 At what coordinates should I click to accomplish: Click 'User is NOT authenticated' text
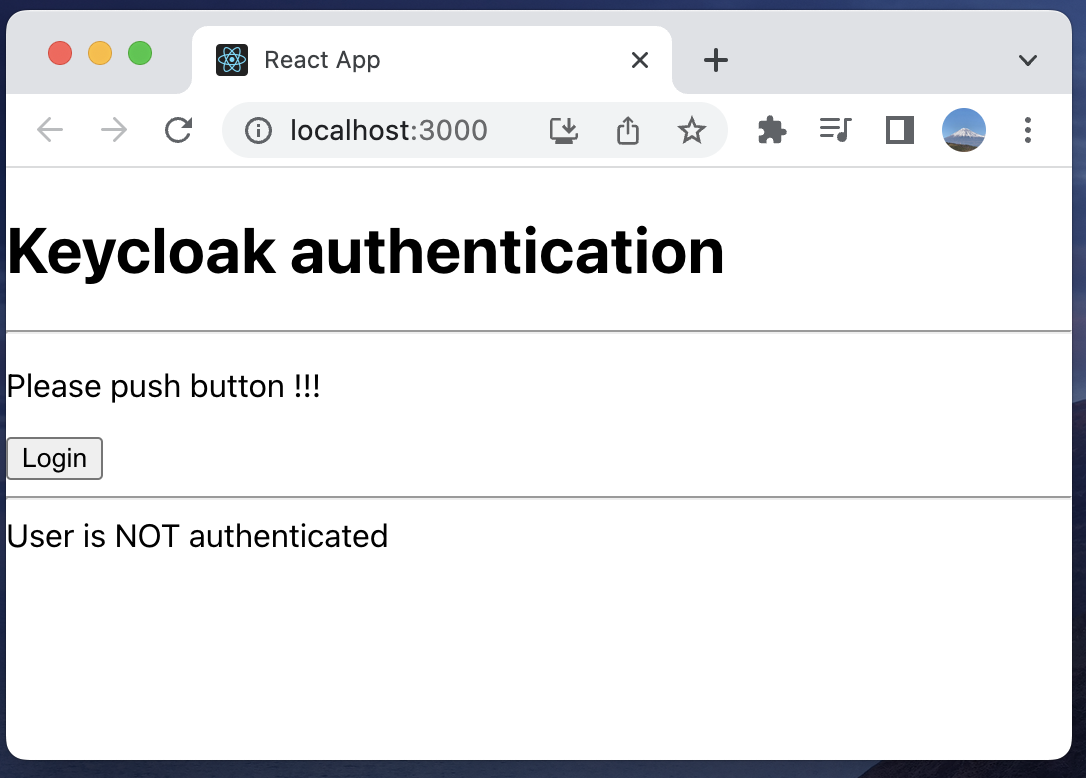[197, 536]
